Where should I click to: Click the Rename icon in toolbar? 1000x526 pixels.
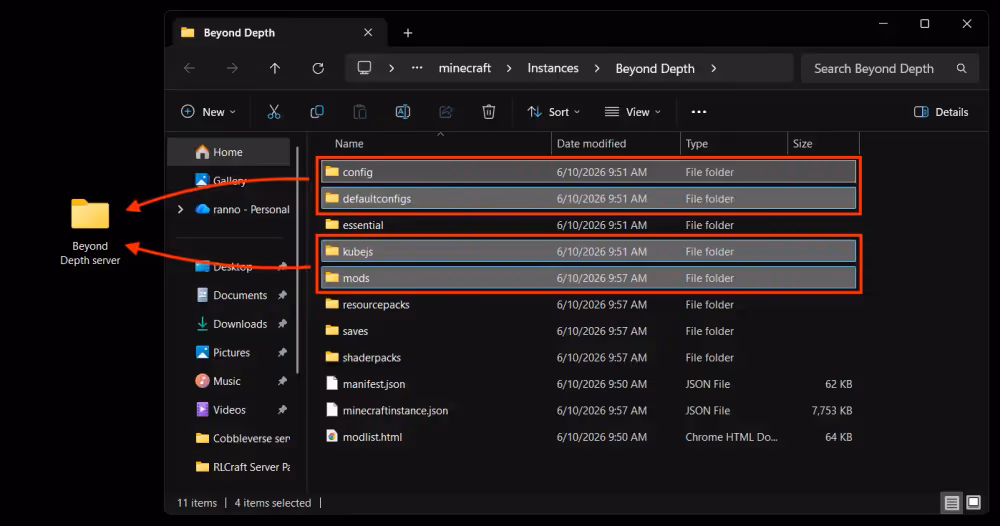(x=403, y=112)
